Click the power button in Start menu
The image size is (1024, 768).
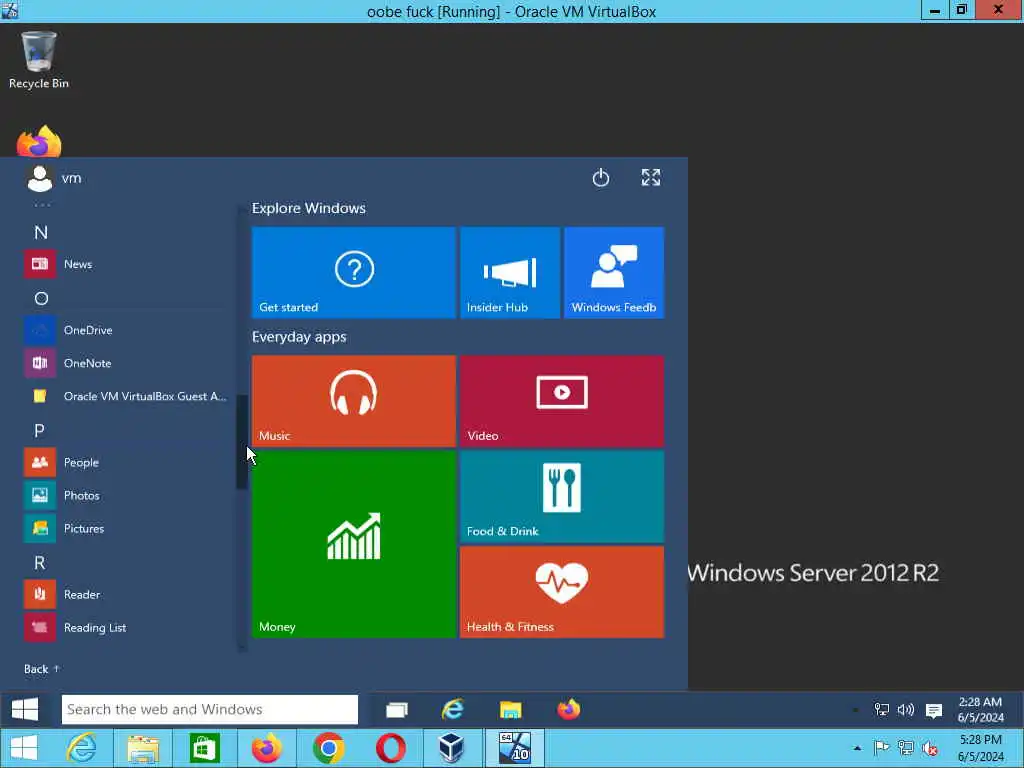[x=601, y=178]
